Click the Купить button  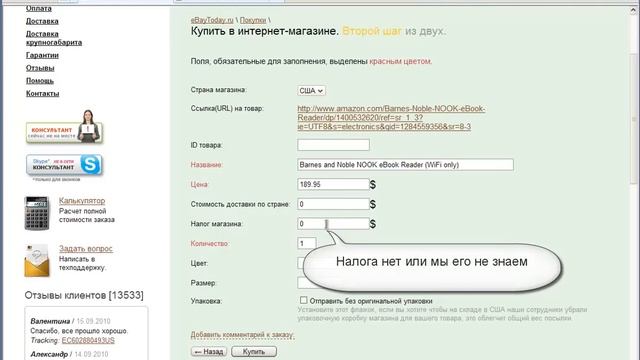click(254, 351)
